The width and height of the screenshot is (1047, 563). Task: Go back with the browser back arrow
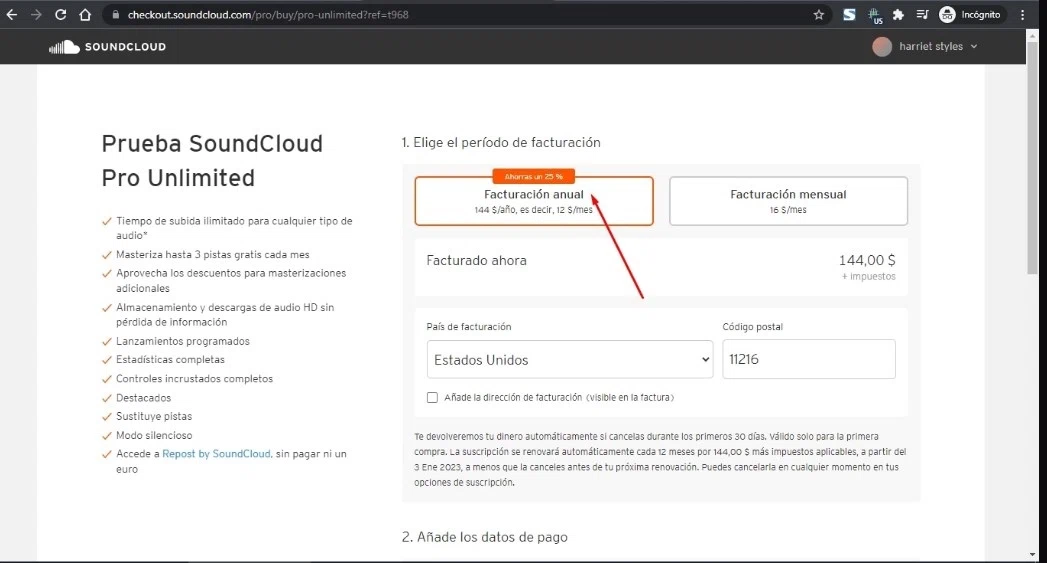pyautogui.click(x=12, y=15)
